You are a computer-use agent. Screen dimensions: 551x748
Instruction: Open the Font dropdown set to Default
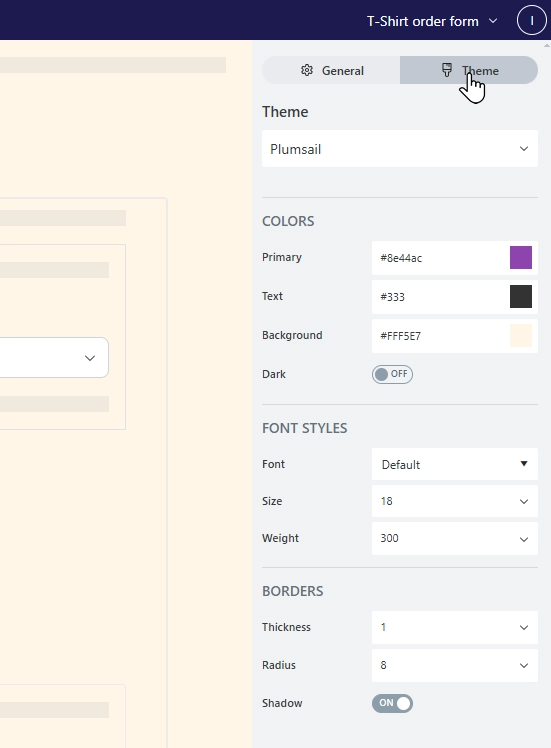(x=455, y=464)
